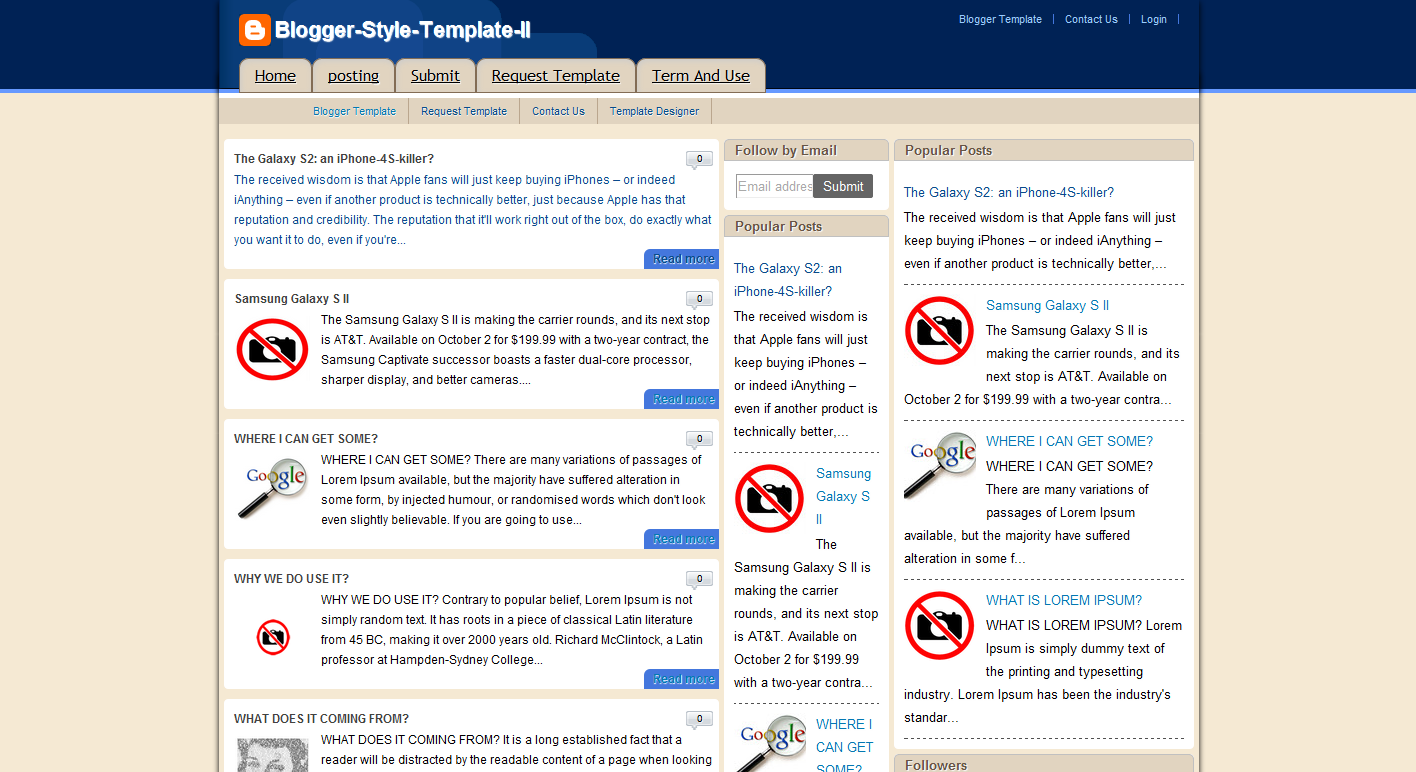Focus the Email address input field
1416x772 pixels.
coord(774,186)
